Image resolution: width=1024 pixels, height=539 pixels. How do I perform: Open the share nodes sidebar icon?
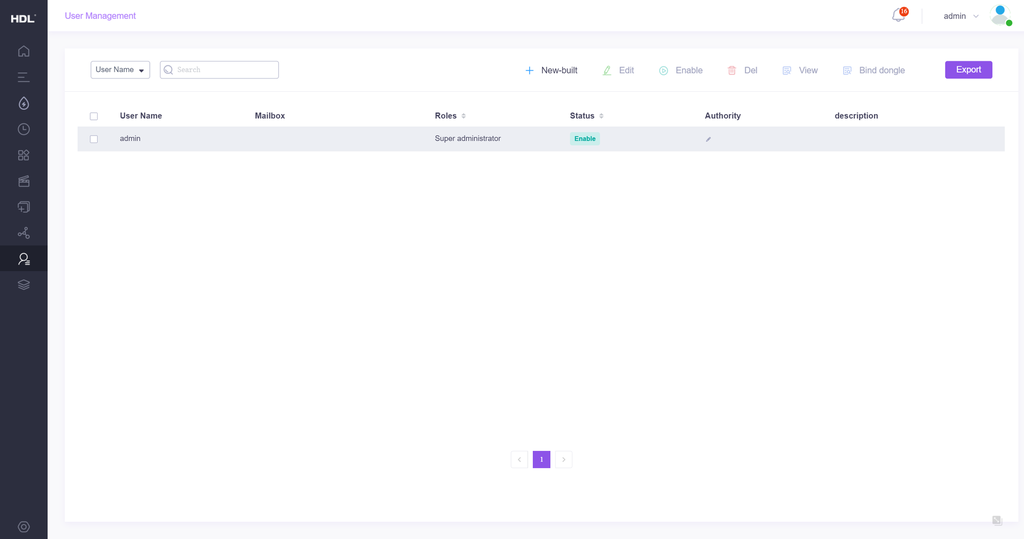coord(24,233)
